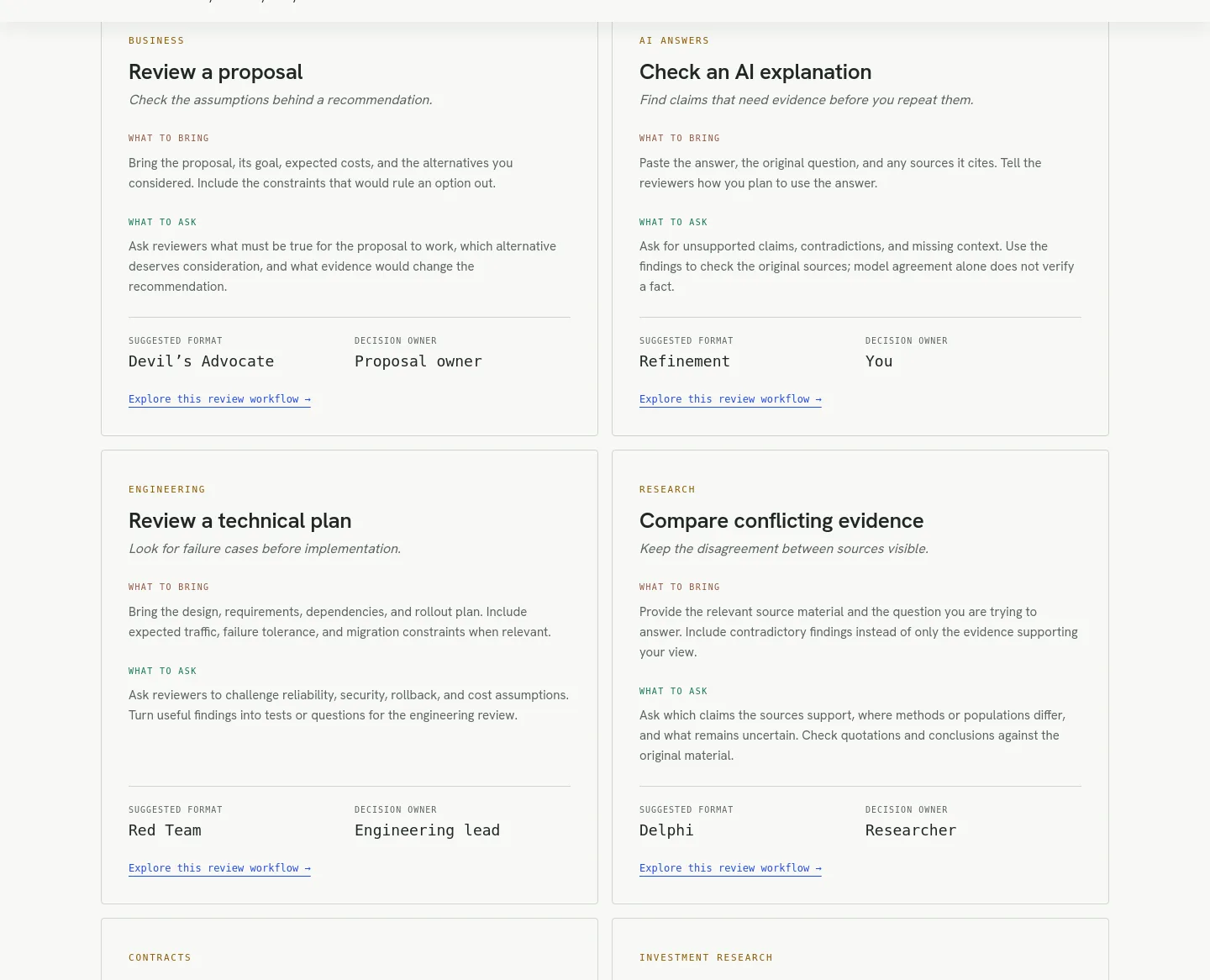Image resolution: width=1210 pixels, height=980 pixels.
Task: Click the 'Compare conflicting evidence' heading
Action: click(781, 521)
